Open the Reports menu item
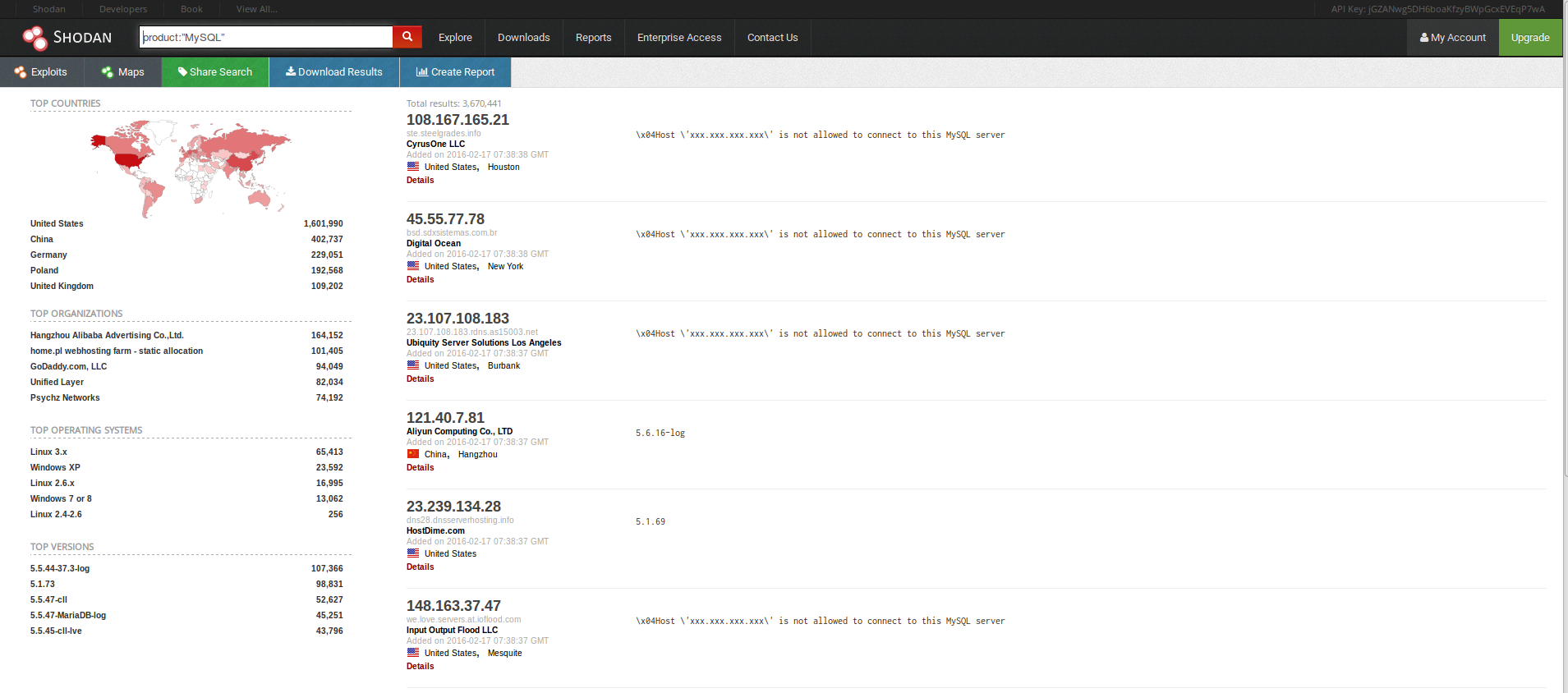 tap(593, 38)
